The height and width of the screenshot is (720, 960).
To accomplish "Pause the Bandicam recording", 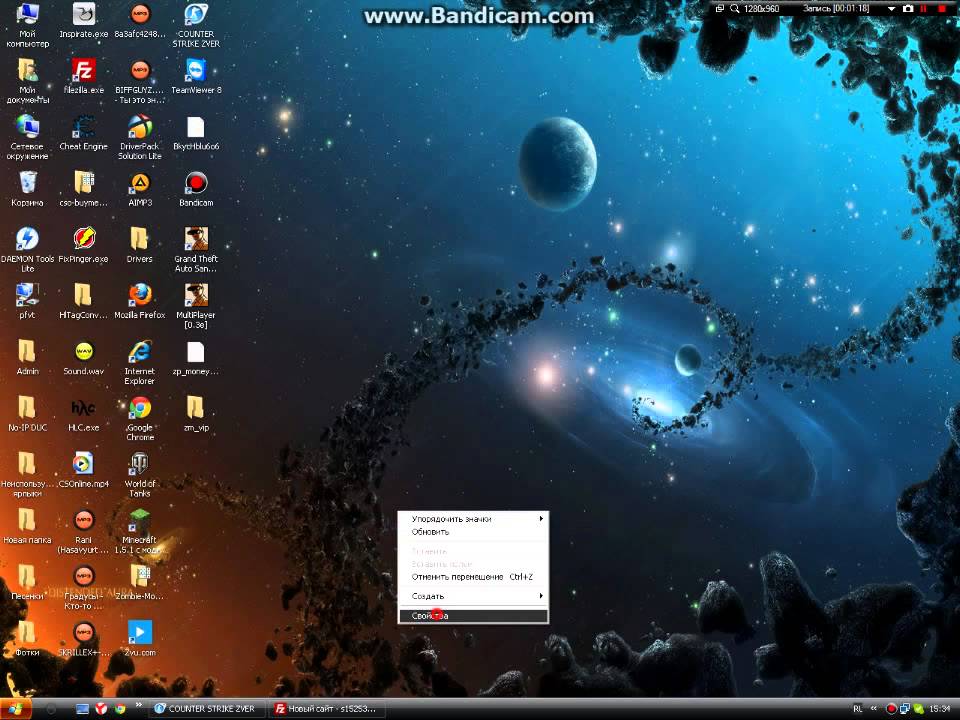I will click(924, 9).
